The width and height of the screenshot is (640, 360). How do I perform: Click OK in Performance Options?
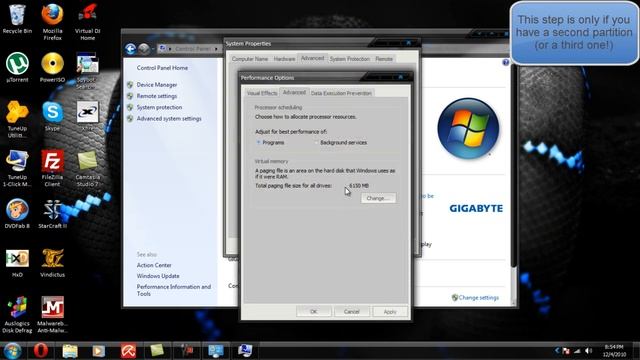coord(313,311)
